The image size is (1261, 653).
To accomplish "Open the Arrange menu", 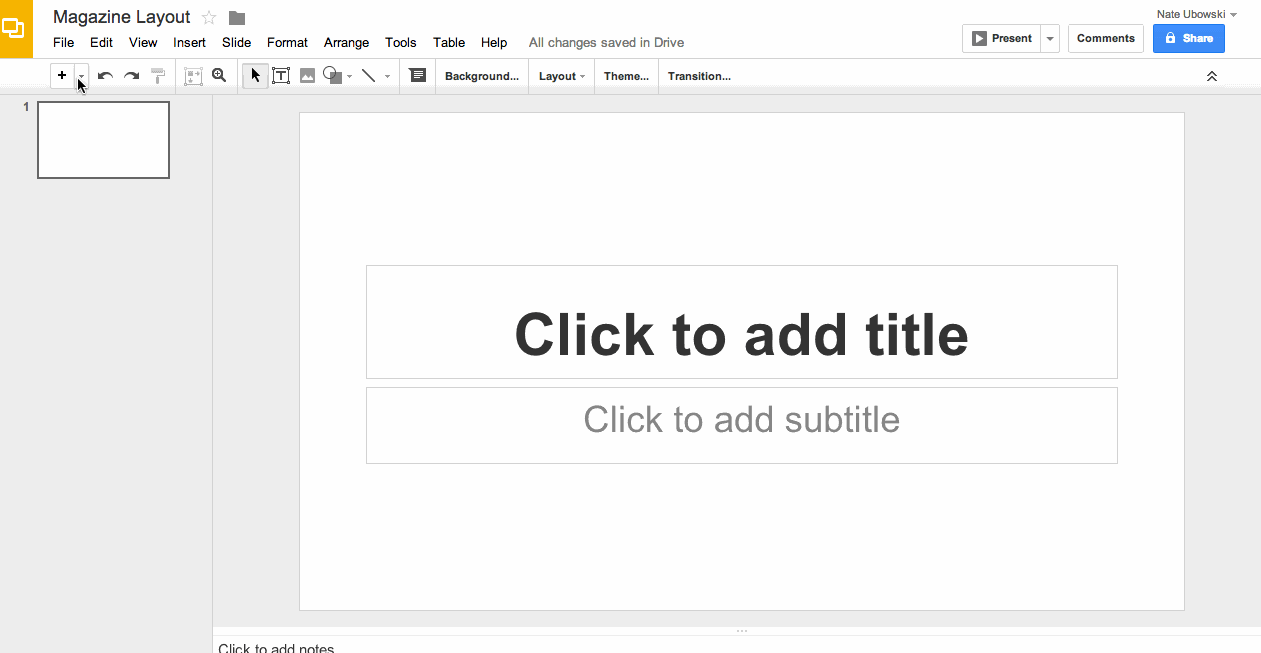I will tap(346, 43).
